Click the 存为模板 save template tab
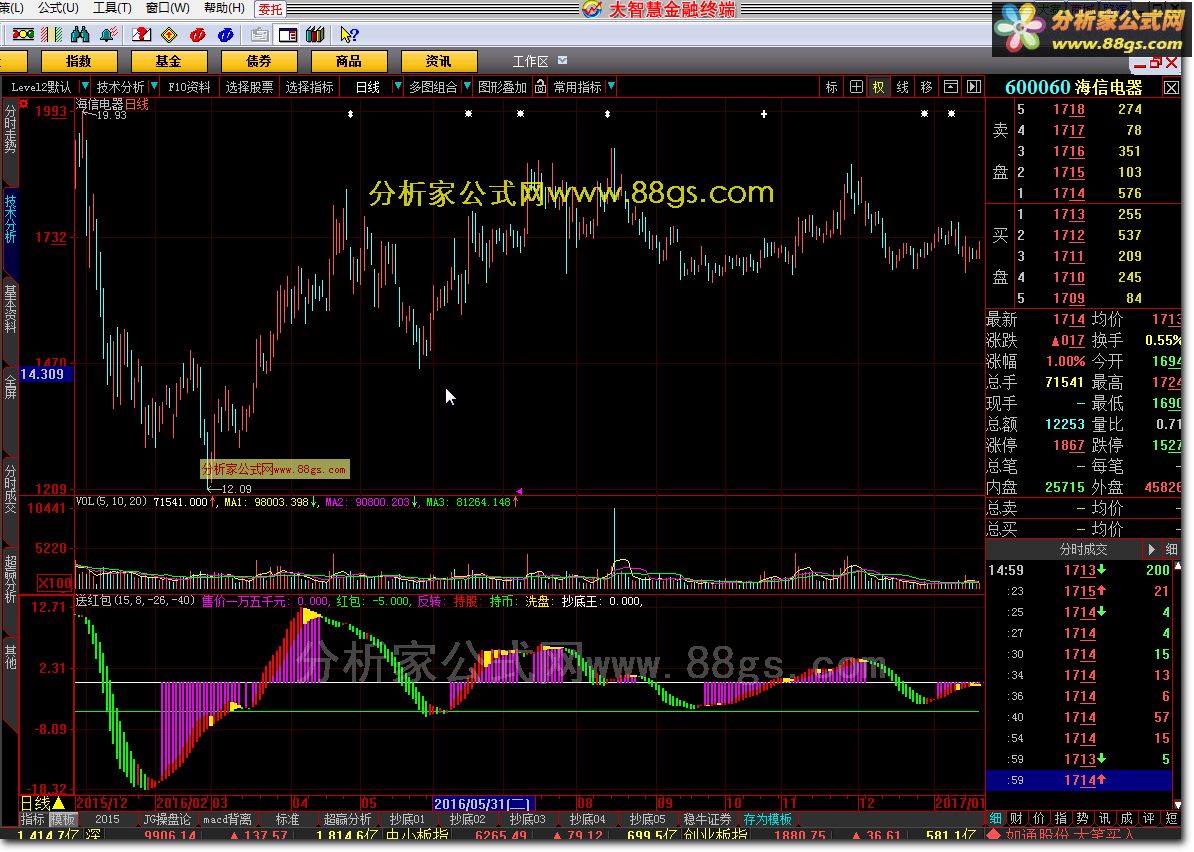Image resolution: width=1194 pixels, height=852 pixels. (768, 819)
